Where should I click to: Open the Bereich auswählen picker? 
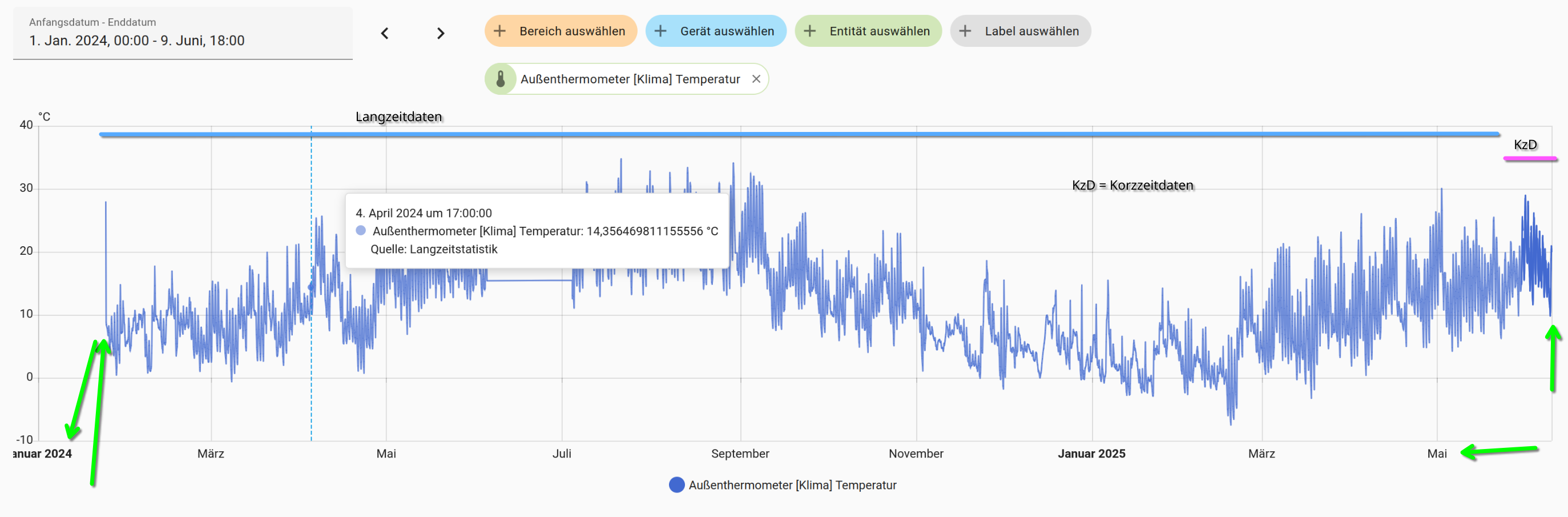click(571, 31)
